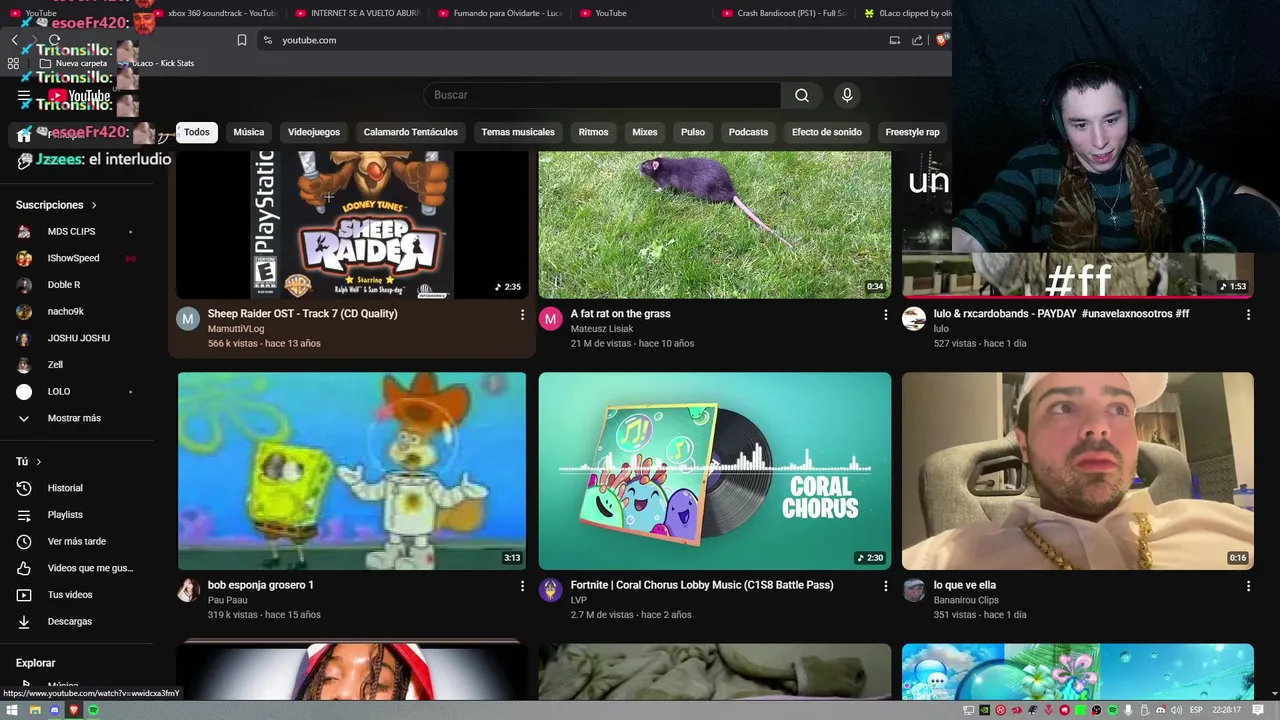Click Bananirou Clips channel avatar
1280x720 pixels.
914,590
